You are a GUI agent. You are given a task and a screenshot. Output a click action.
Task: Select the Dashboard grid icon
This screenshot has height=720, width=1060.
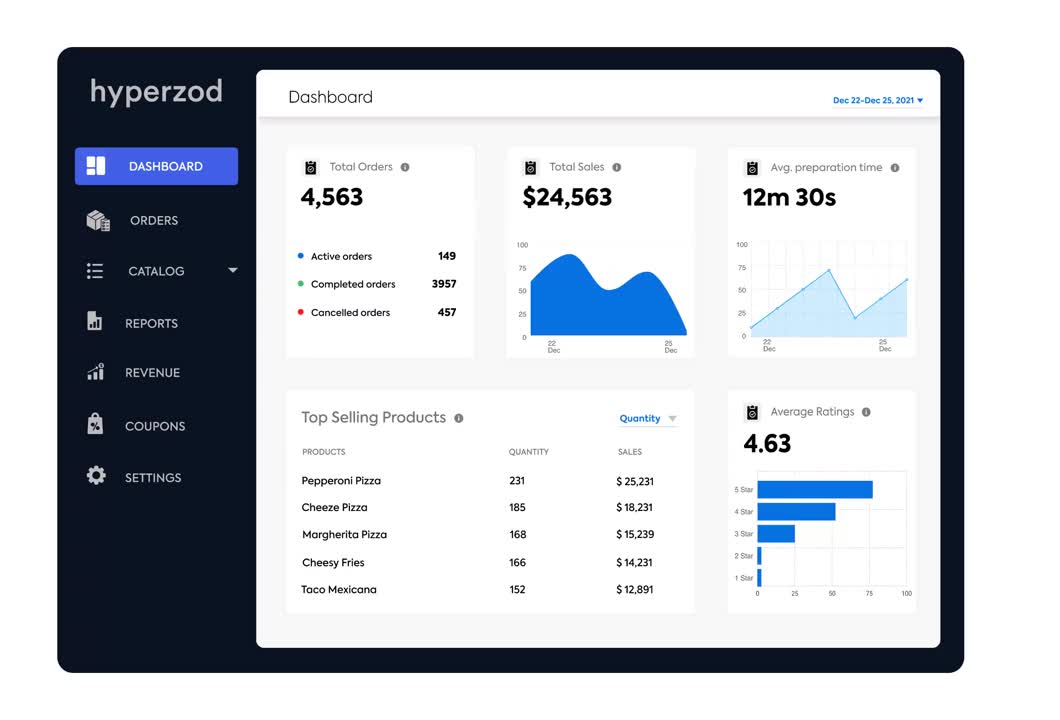97,166
